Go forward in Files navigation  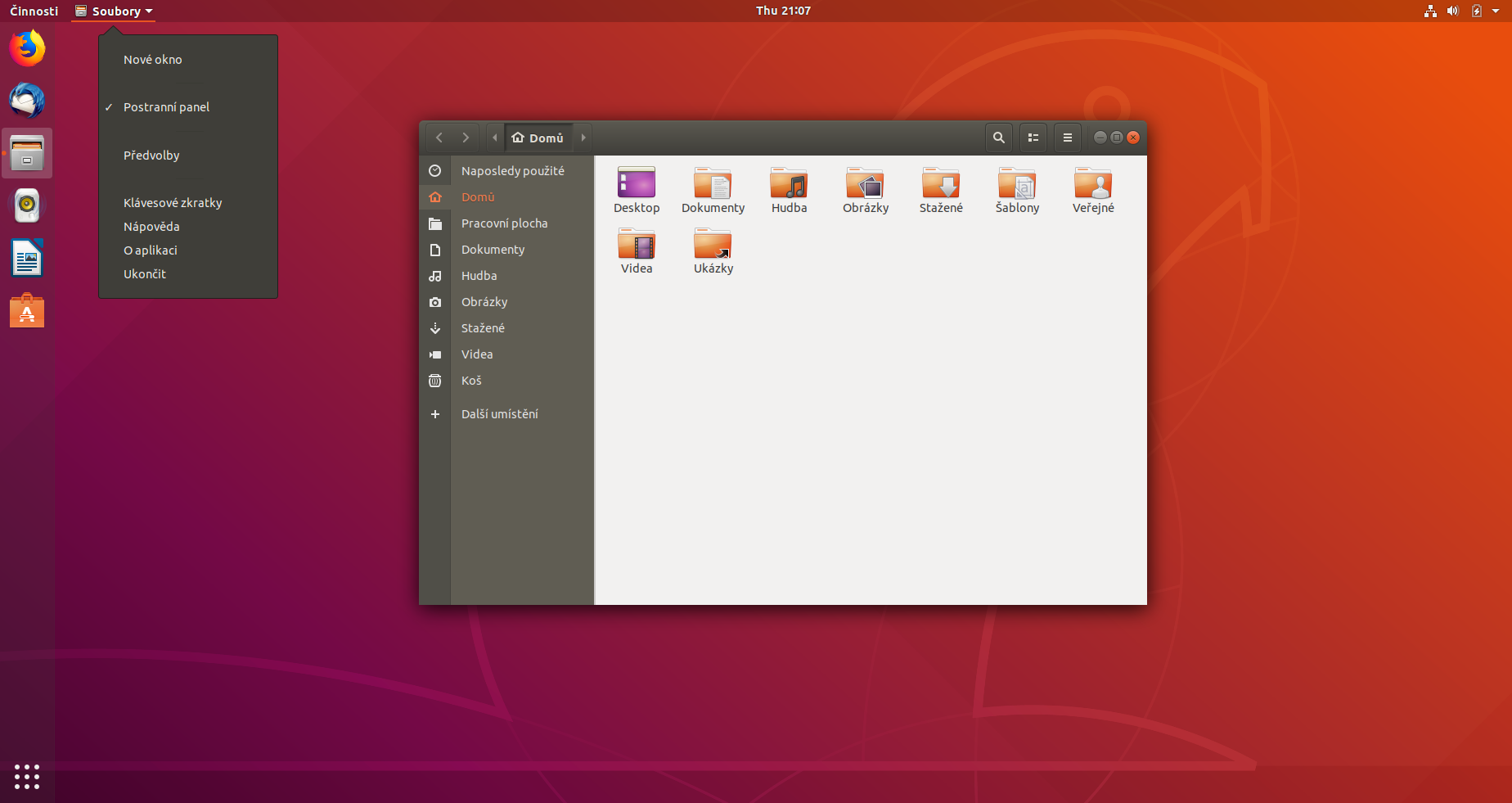(x=466, y=138)
